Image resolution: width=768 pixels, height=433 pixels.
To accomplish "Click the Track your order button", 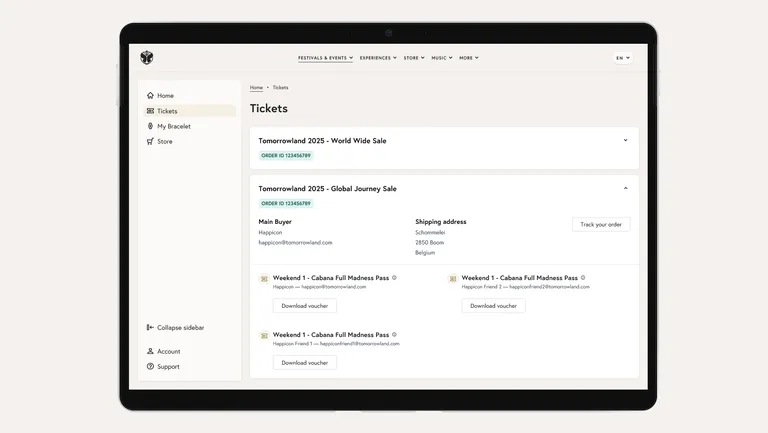I will pos(601,224).
